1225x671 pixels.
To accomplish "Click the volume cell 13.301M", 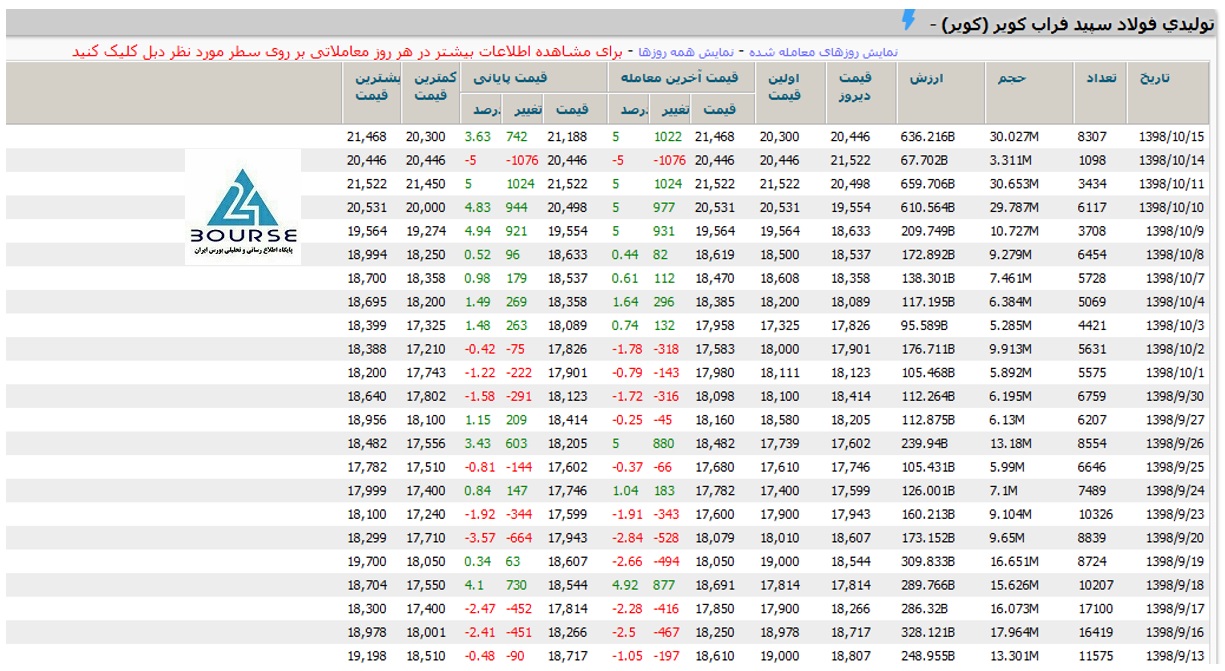I will [x=1013, y=655].
